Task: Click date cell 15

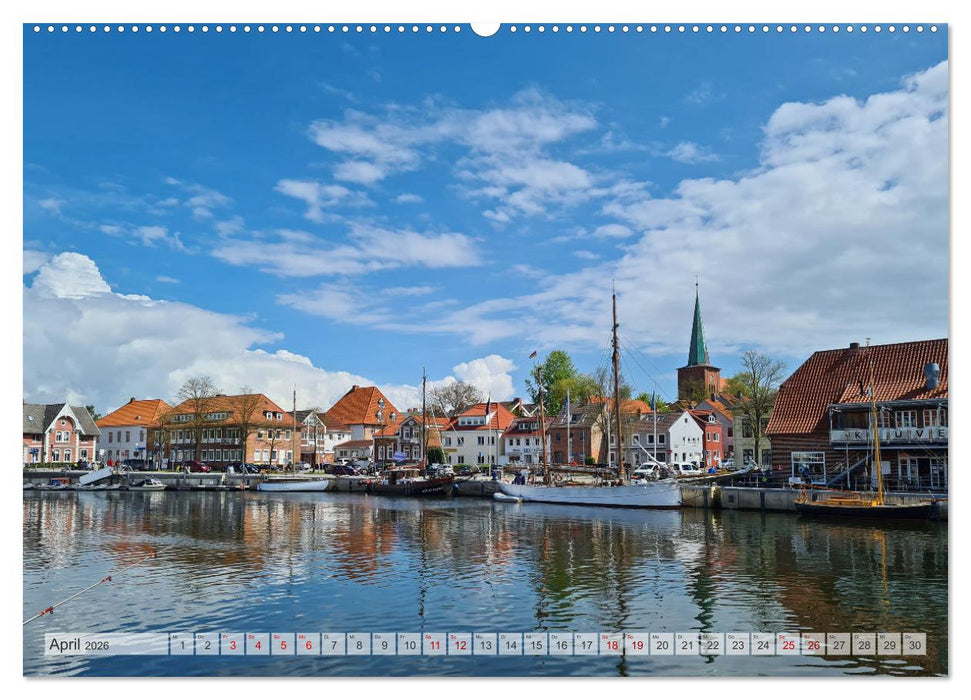Action: coord(534,649)
